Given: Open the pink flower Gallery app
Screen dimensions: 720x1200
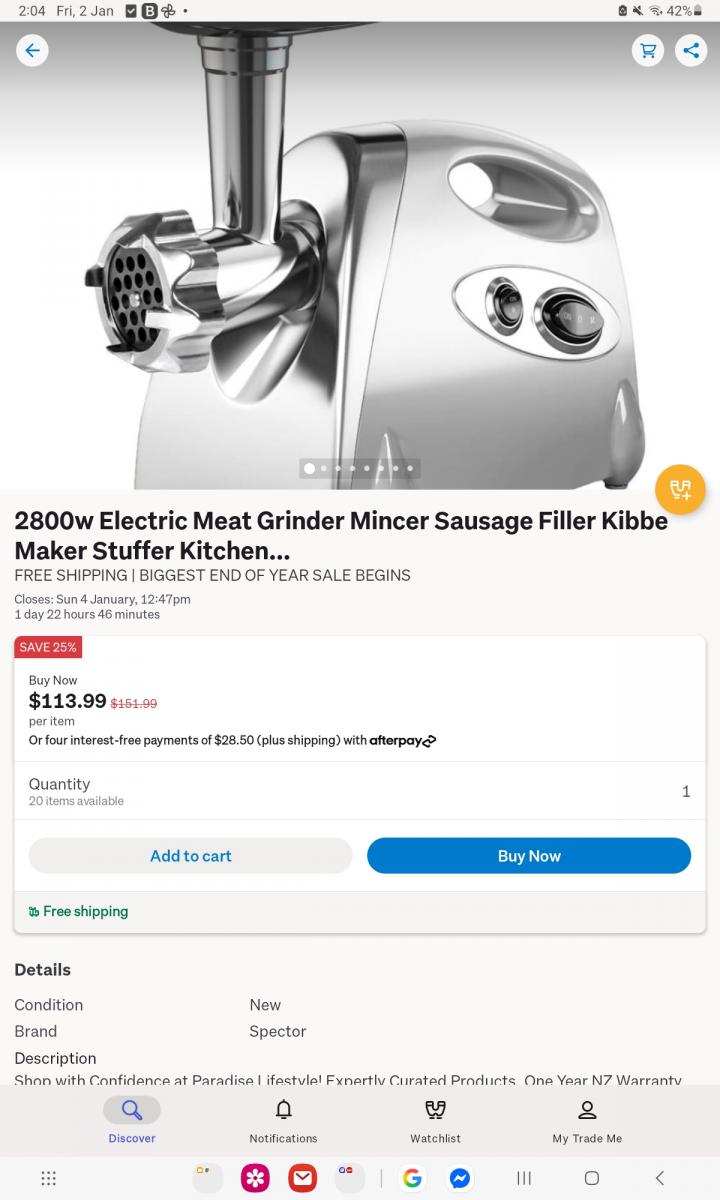Looking at the screenshot, I should (x=255, y=1178).
